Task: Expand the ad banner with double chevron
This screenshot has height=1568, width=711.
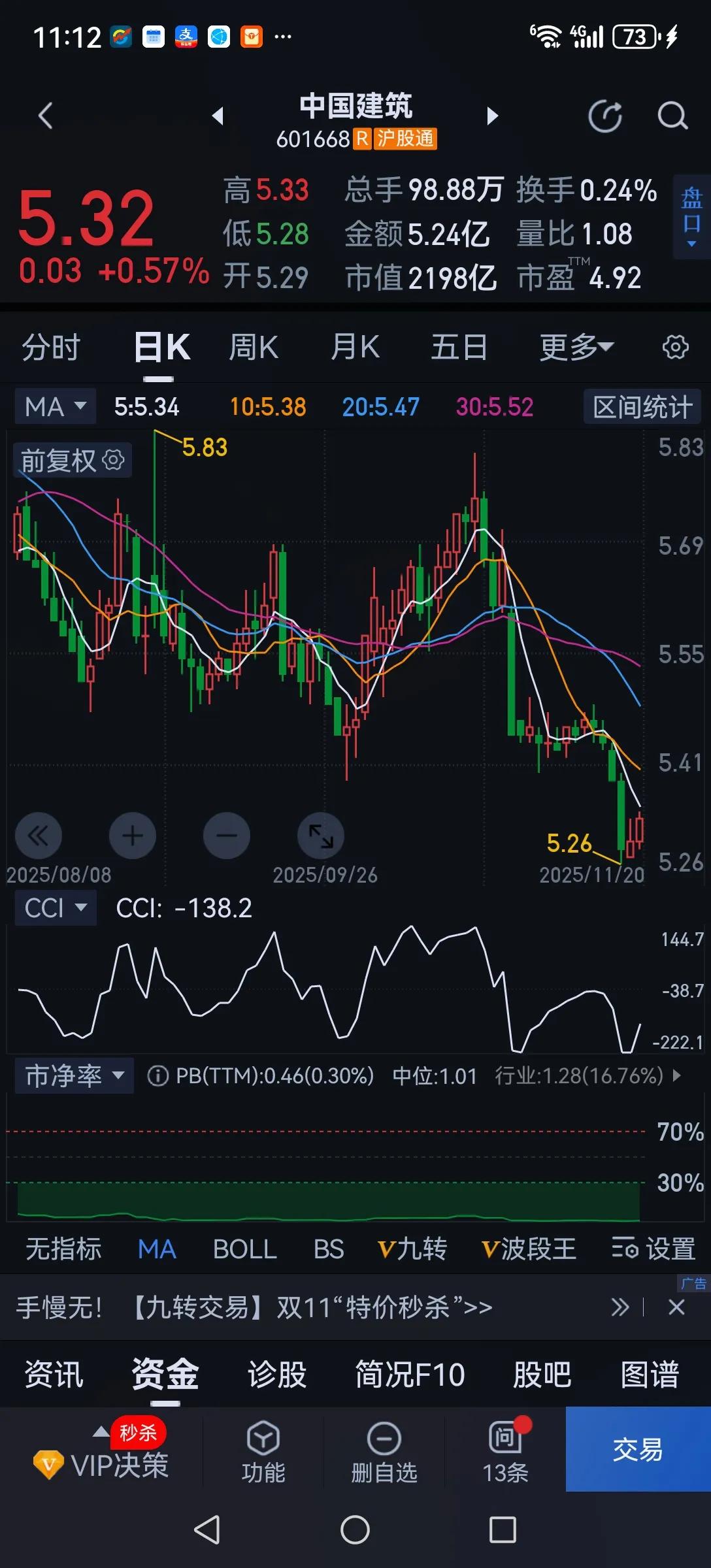Action: point(620,1307)
